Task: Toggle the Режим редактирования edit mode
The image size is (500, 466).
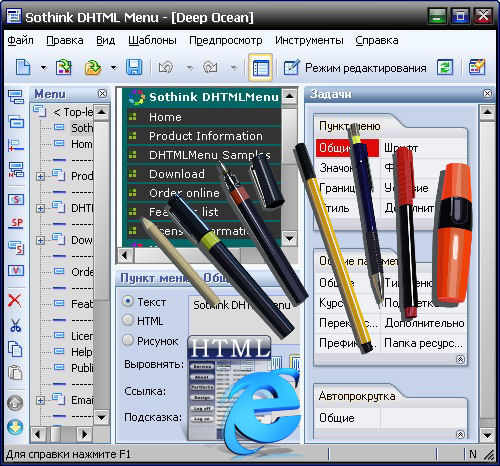Action: (355, 68)
